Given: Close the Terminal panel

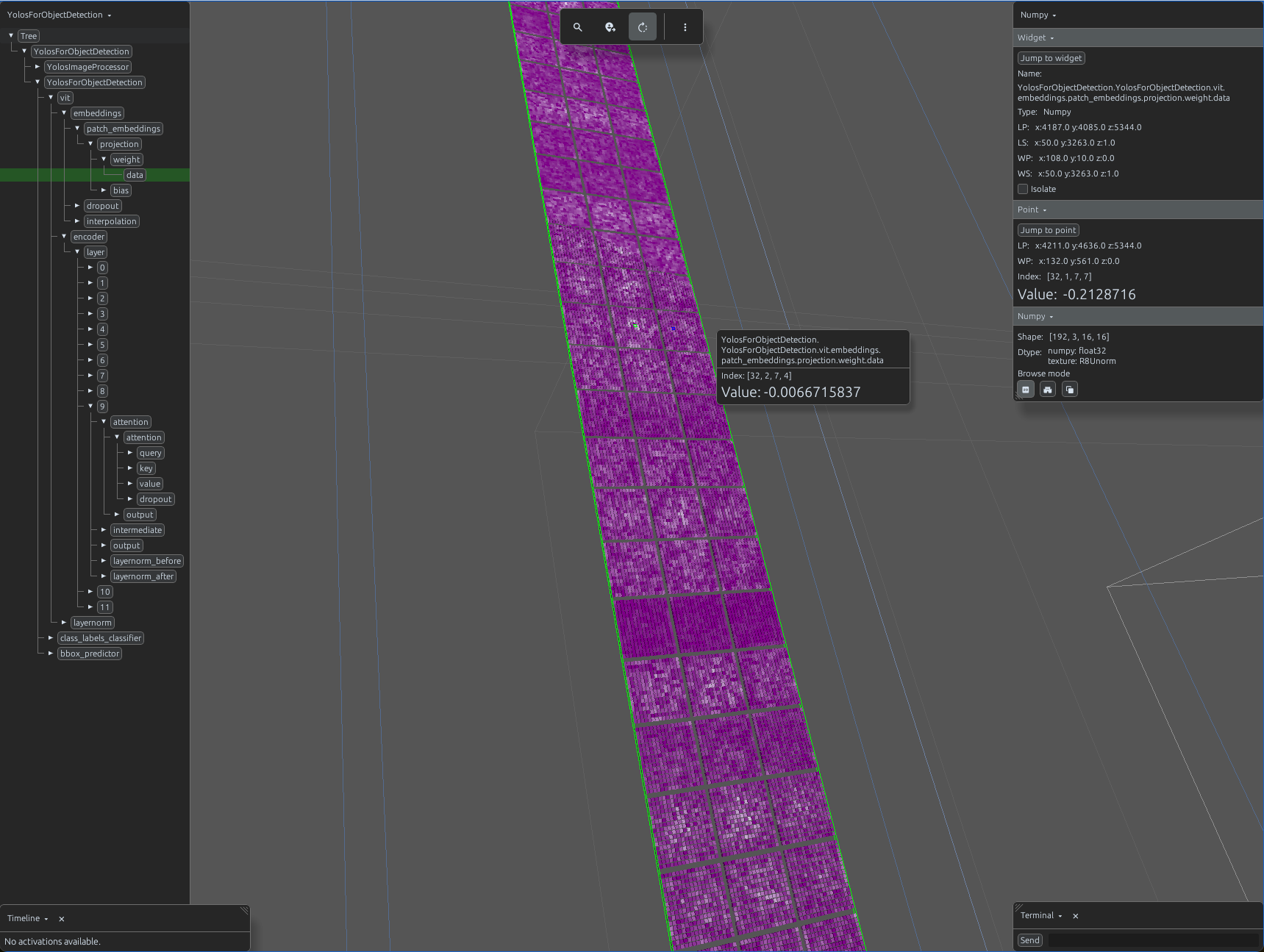Looking at the screenshot, I should (1076, 916).
